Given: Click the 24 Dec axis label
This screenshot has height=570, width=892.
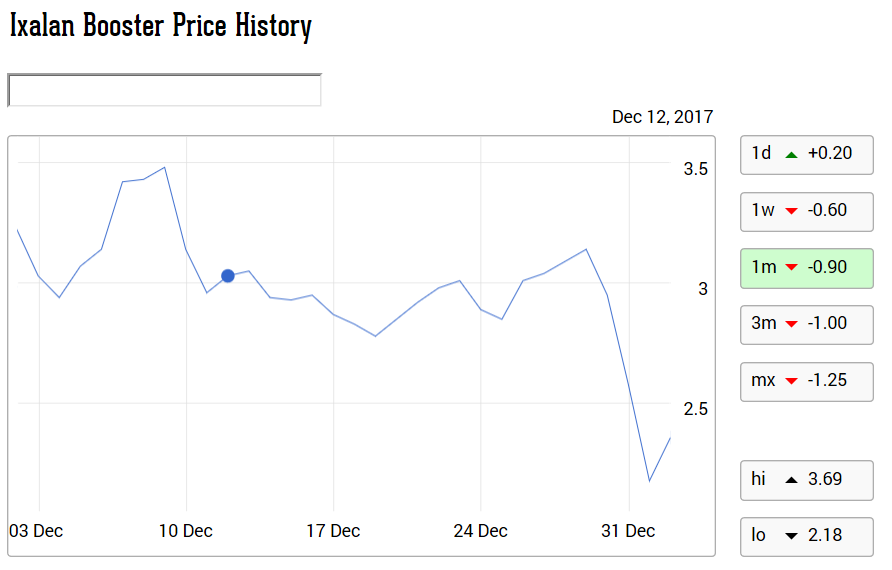Looking at the screenshot, I should tap(480, 531).
